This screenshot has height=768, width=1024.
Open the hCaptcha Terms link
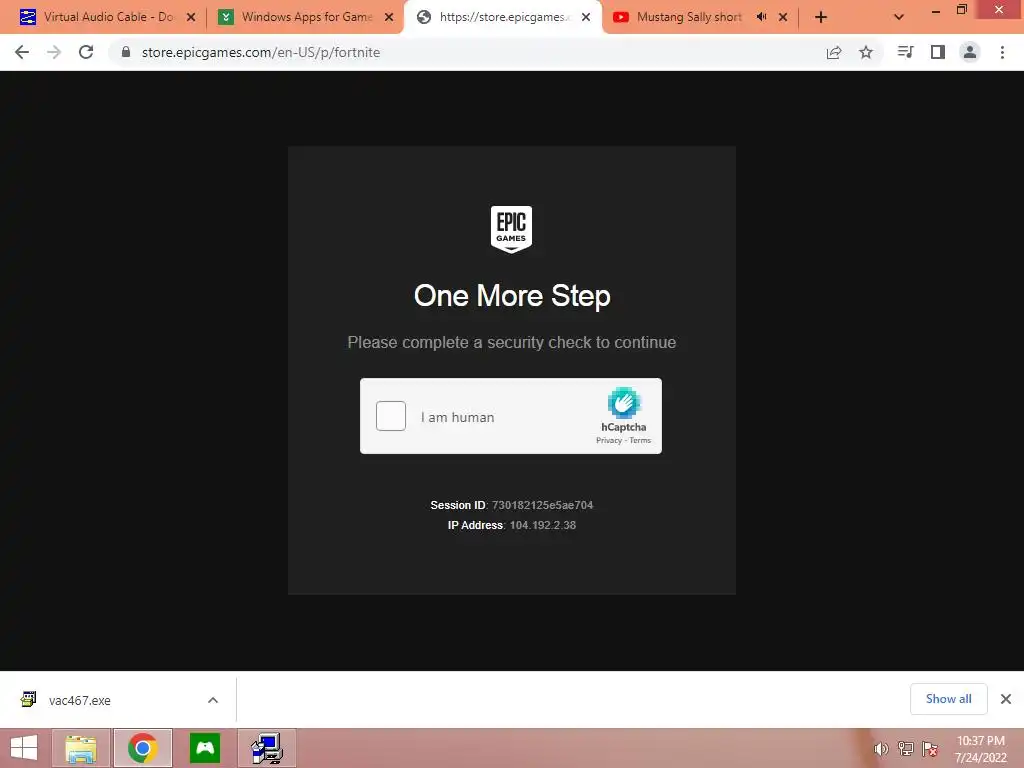(640, 441)
